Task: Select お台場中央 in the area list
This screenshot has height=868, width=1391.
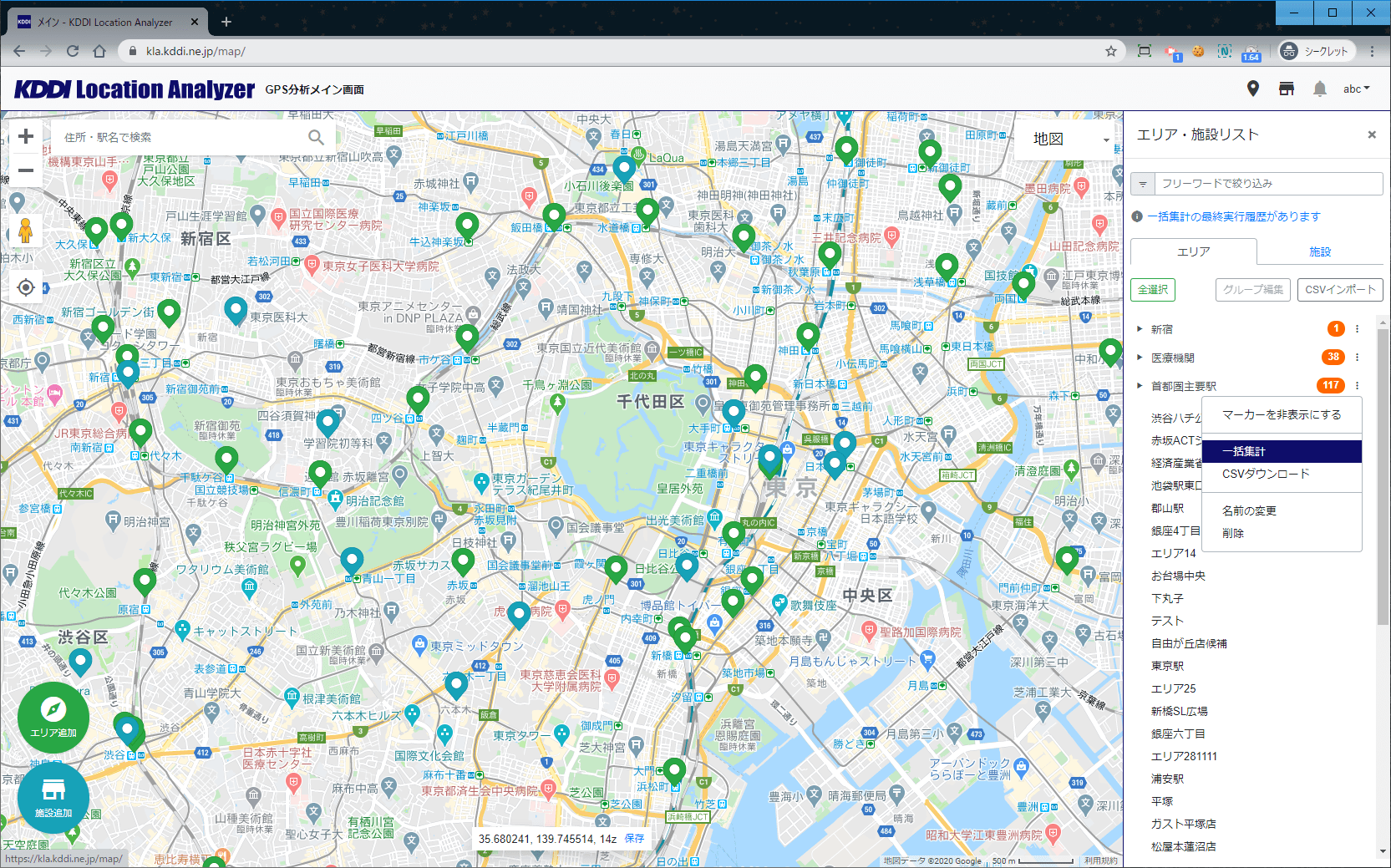Action: (x=1178, y=576)
